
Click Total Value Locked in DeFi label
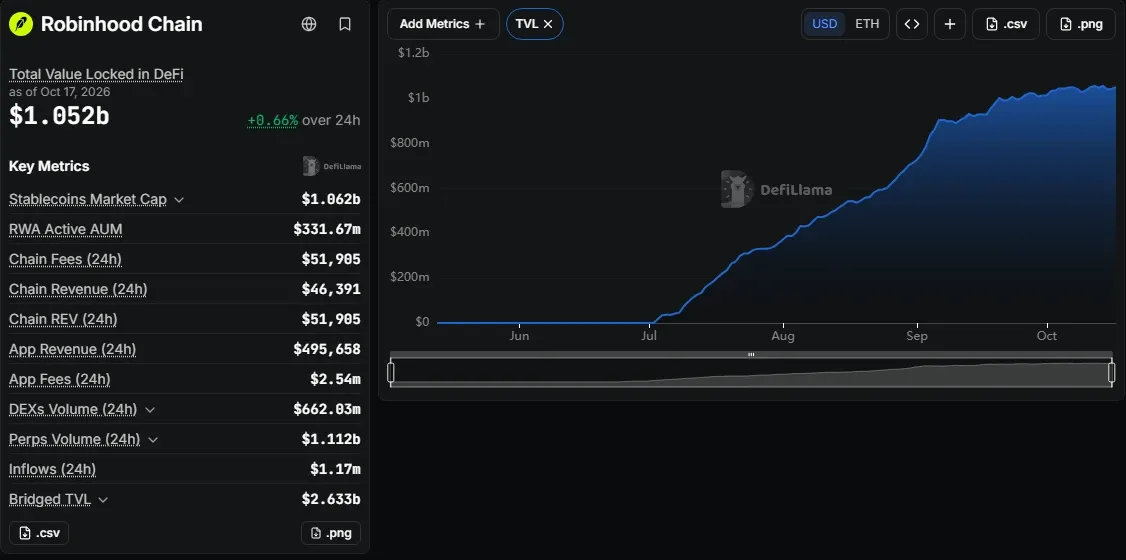pos(96,74)
